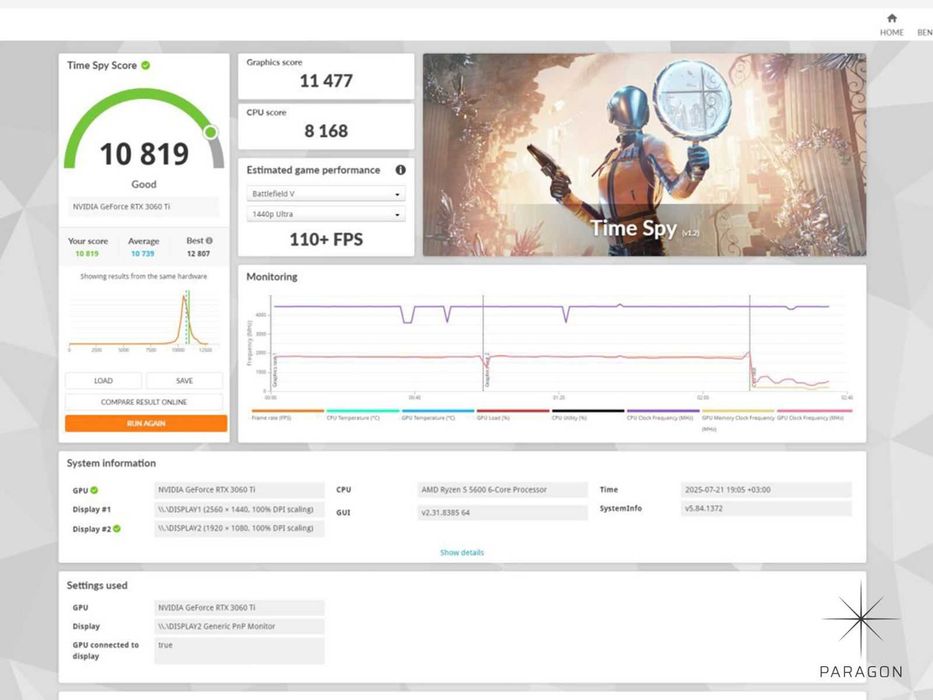The height and width of the screenshot is (700, 933).
Task: Toggle the GPU Temperature legend color
Action: pos(438,411)
